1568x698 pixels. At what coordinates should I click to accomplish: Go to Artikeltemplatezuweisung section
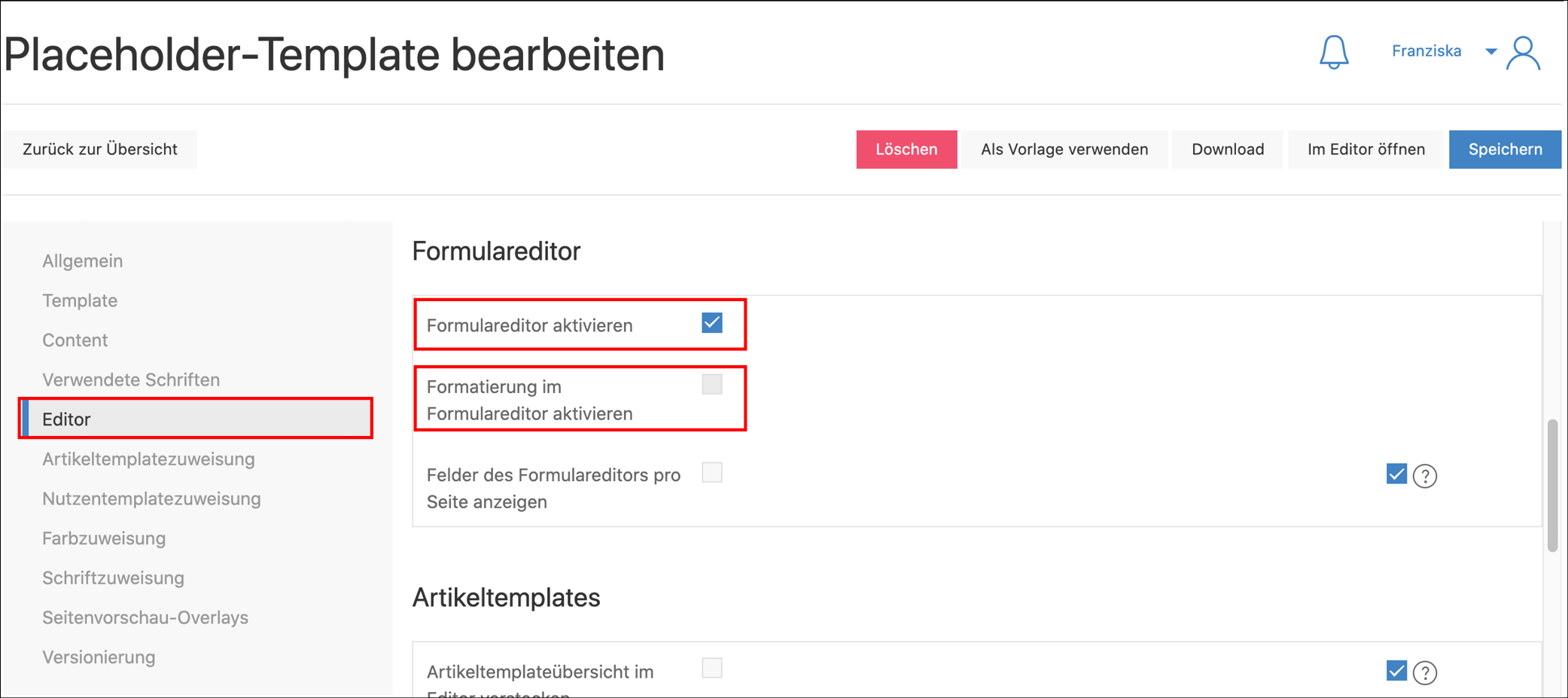coord(148,459)
